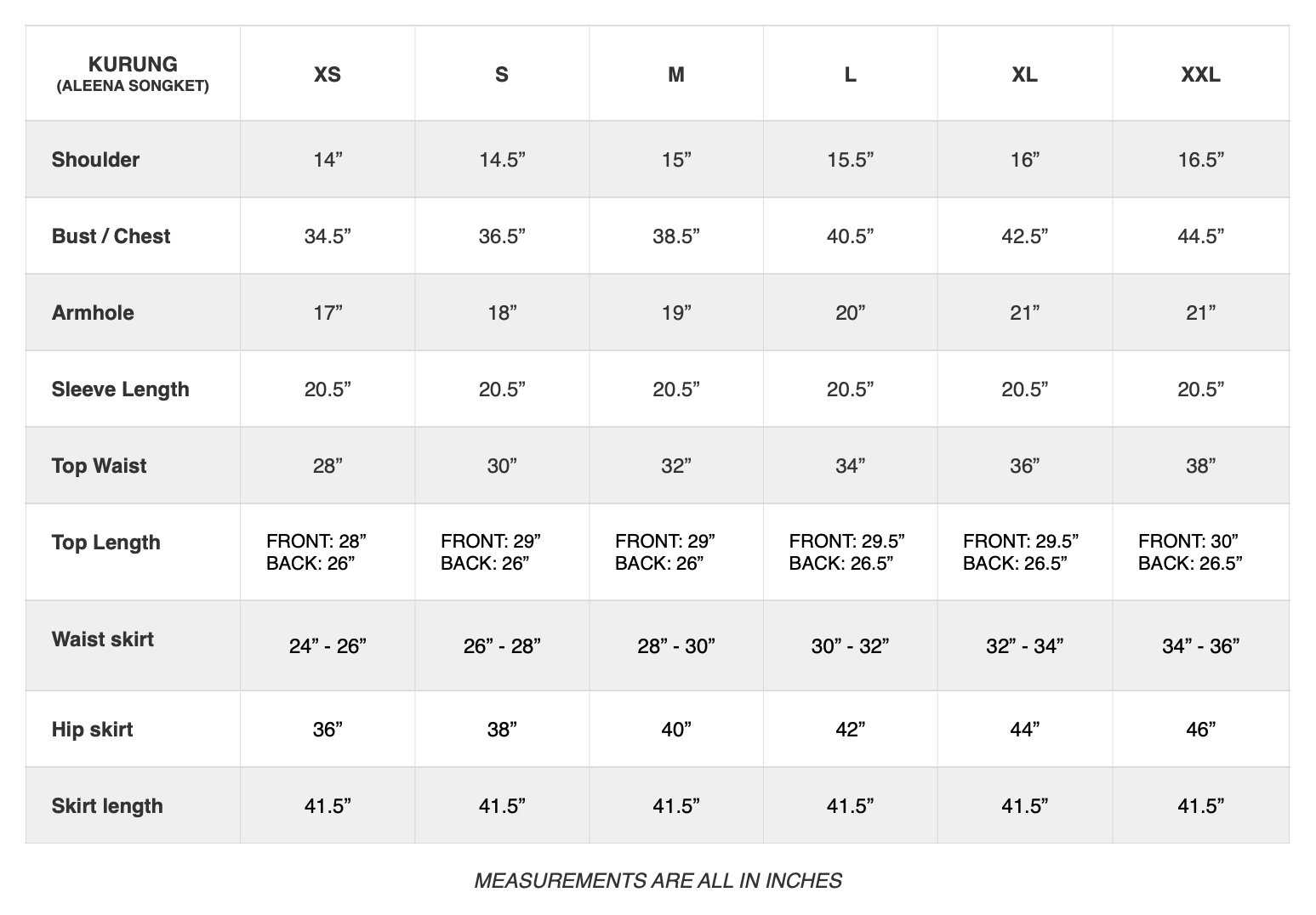Click the Shoulder row label
The width and height of the screenshot is (1316, 915).
click(95, 160)
